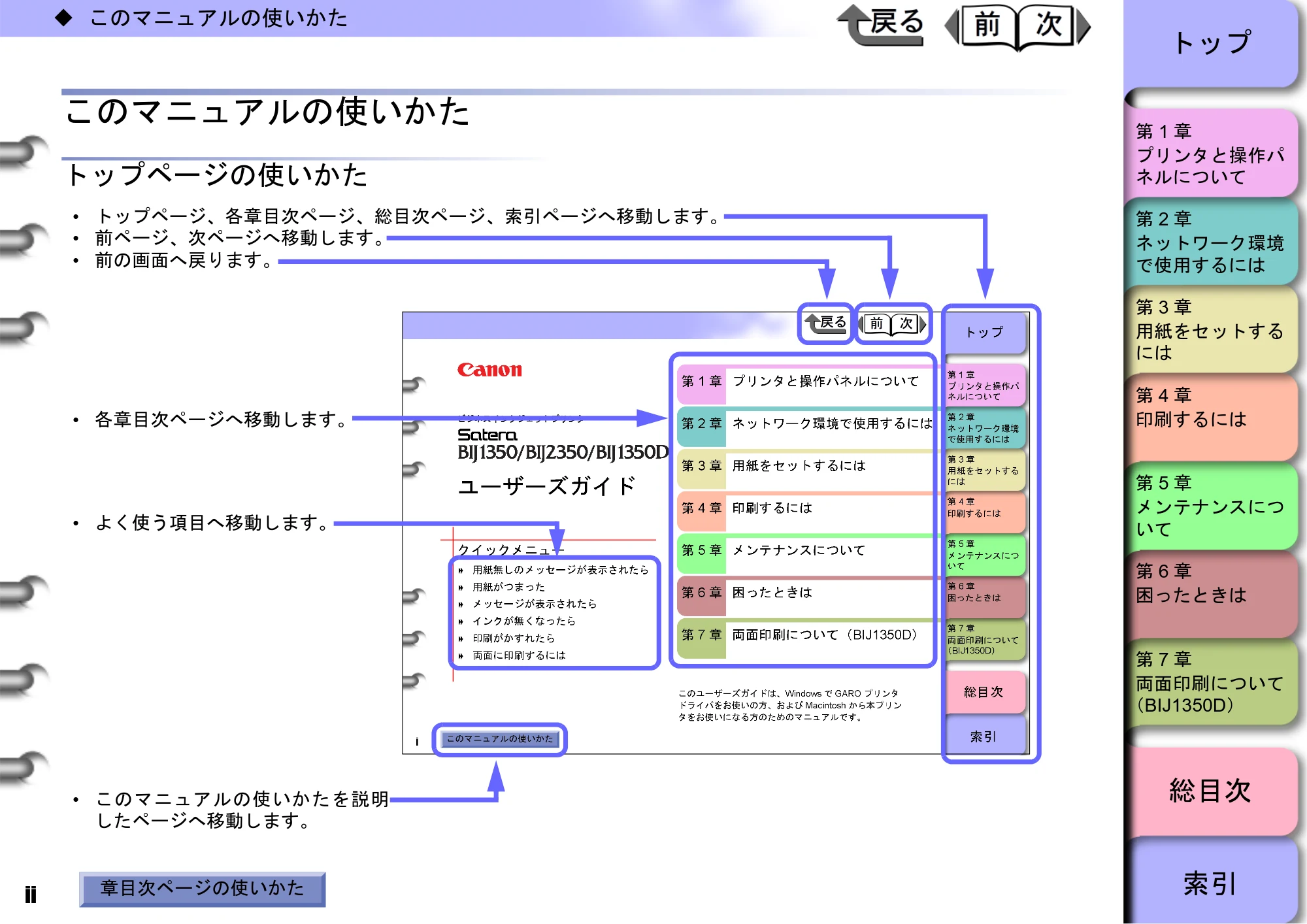Click 戻る button in the embedded preview
The width and height of the screenshot is (1307, 924).
click(x=826, y=323)
